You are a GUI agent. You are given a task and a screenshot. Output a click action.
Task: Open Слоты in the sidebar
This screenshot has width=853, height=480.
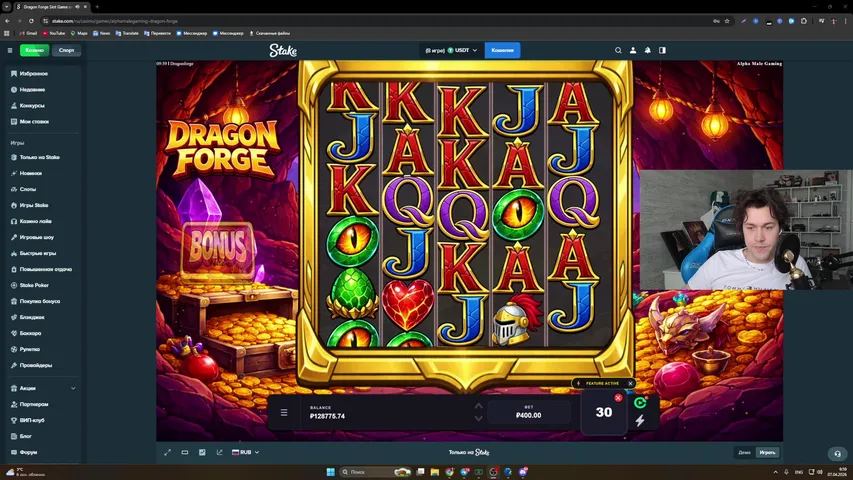(x=28, y=189)
